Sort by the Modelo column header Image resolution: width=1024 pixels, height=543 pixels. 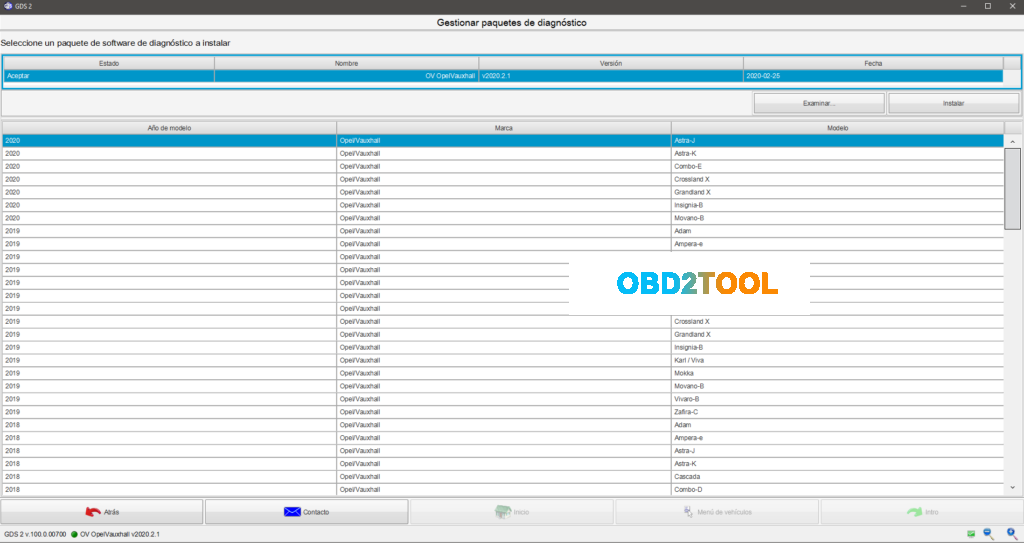837,128
